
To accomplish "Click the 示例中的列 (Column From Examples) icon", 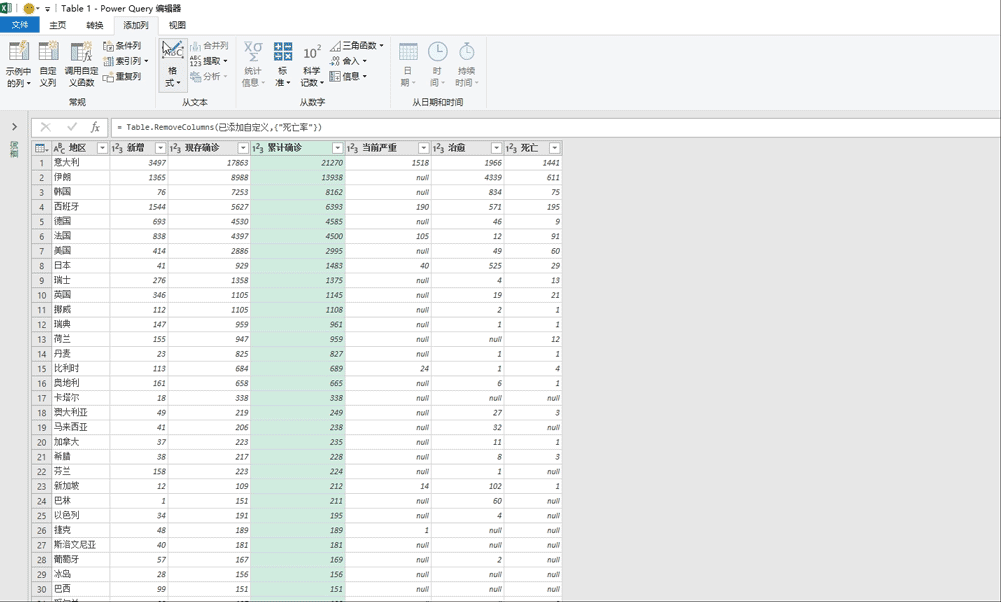I will [18, 52].
